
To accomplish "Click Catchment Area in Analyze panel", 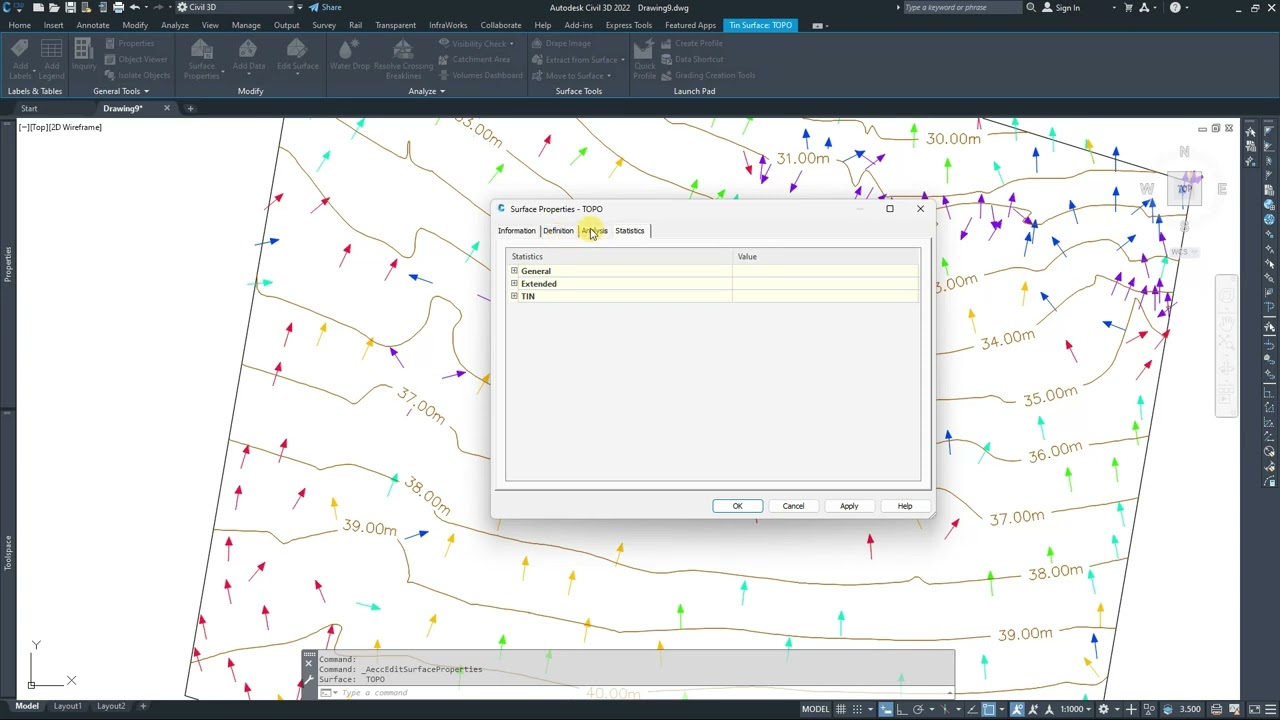I will click(x=474, y=59).
